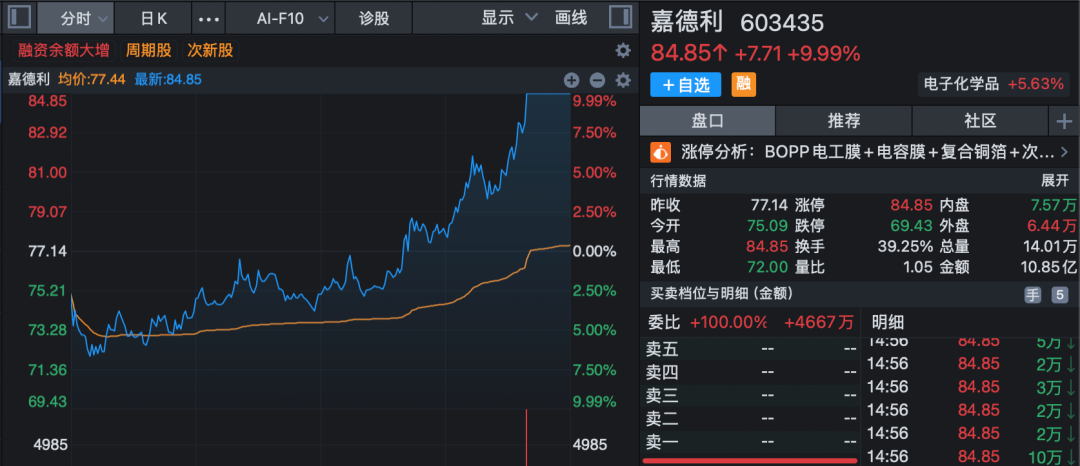The height and width of the screenshot is (466, 1080).
Task: Click 均价:77.44 label
Action: coord(92,79)
